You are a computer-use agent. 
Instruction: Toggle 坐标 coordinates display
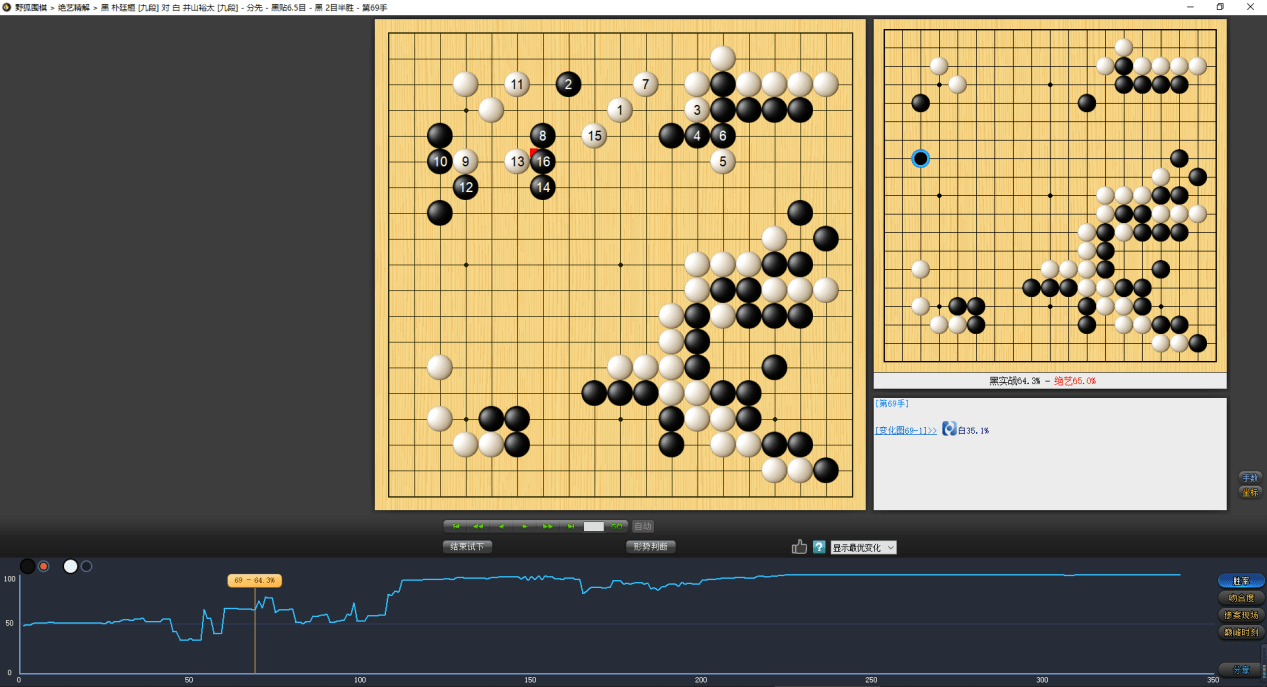1250,492
